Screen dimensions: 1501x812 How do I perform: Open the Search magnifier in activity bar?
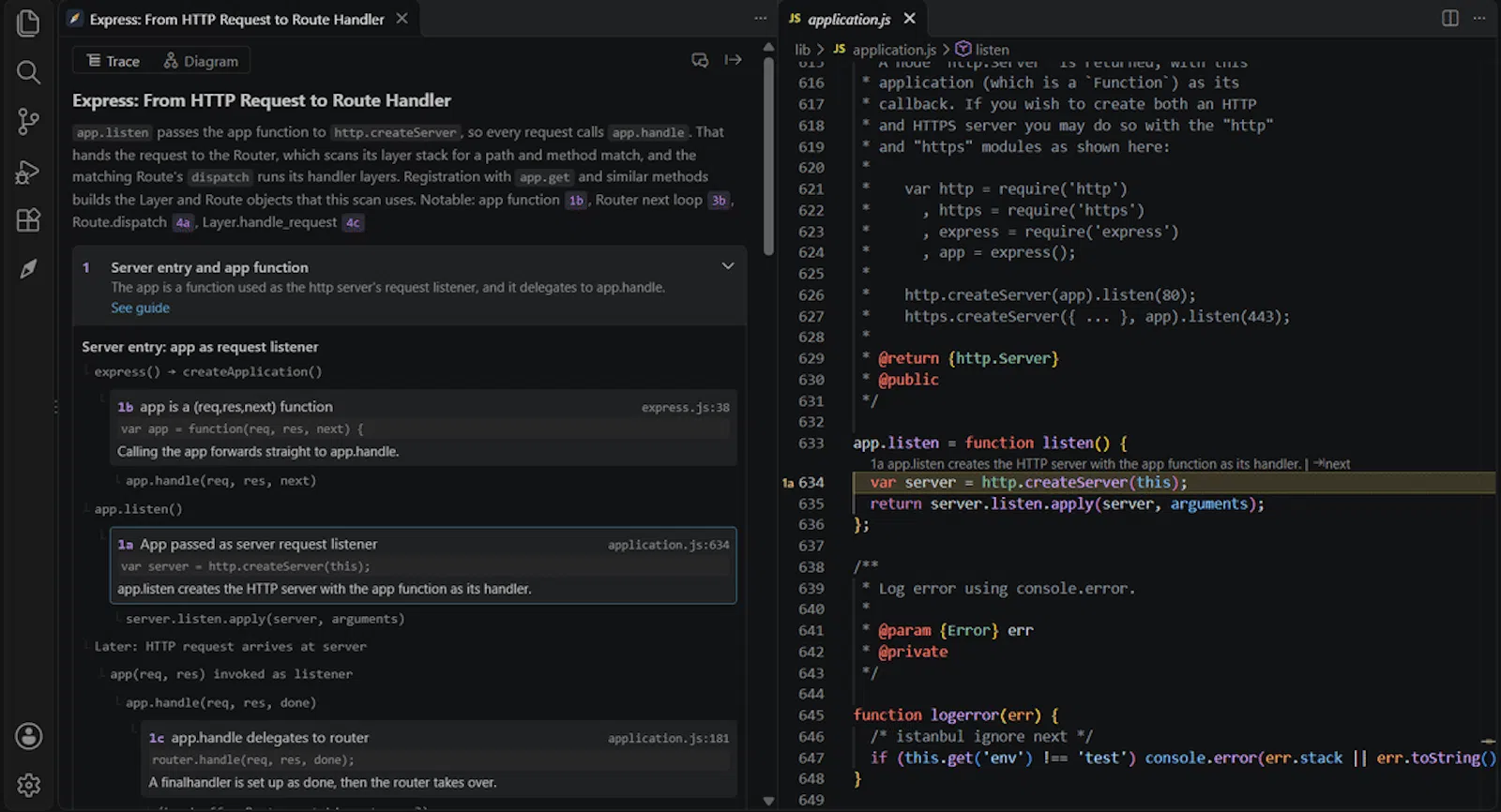[x=28, y=72]
